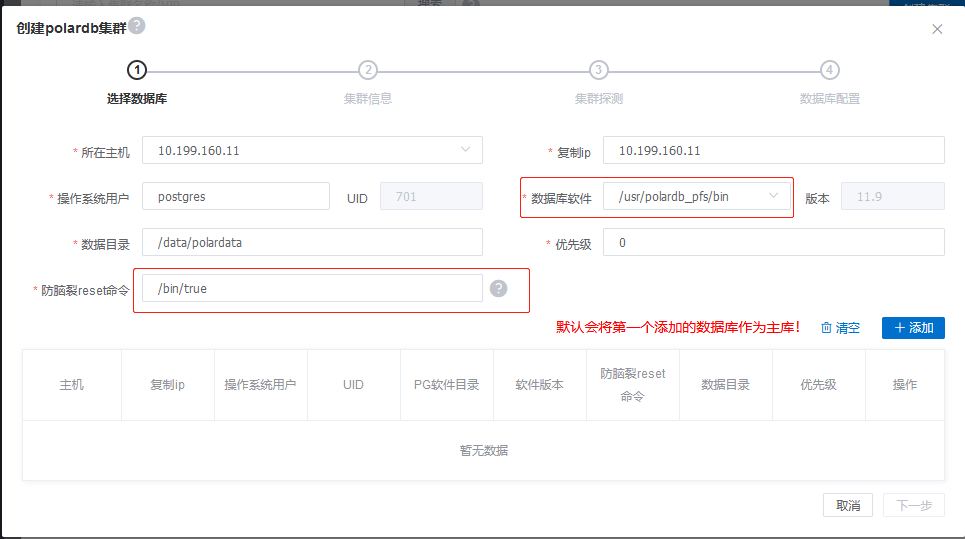
Task: Click help icon next to 防脑裂reset命令 field
Action: [499, 289]
